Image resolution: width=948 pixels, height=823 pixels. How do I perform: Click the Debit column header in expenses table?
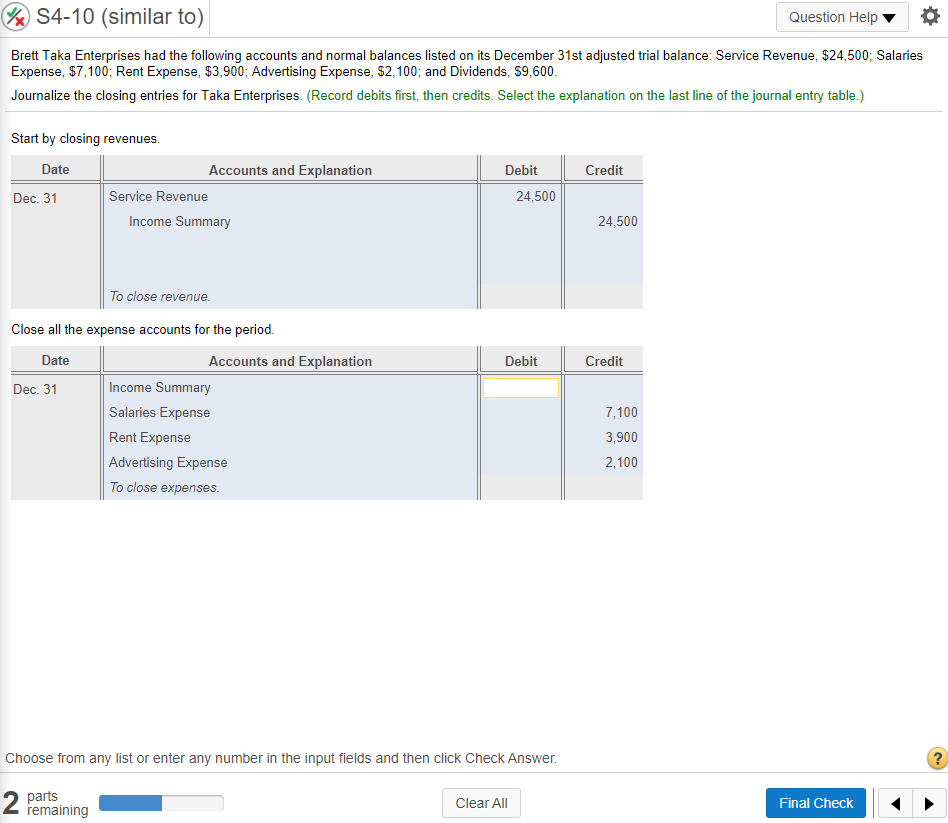coord(521,361)
